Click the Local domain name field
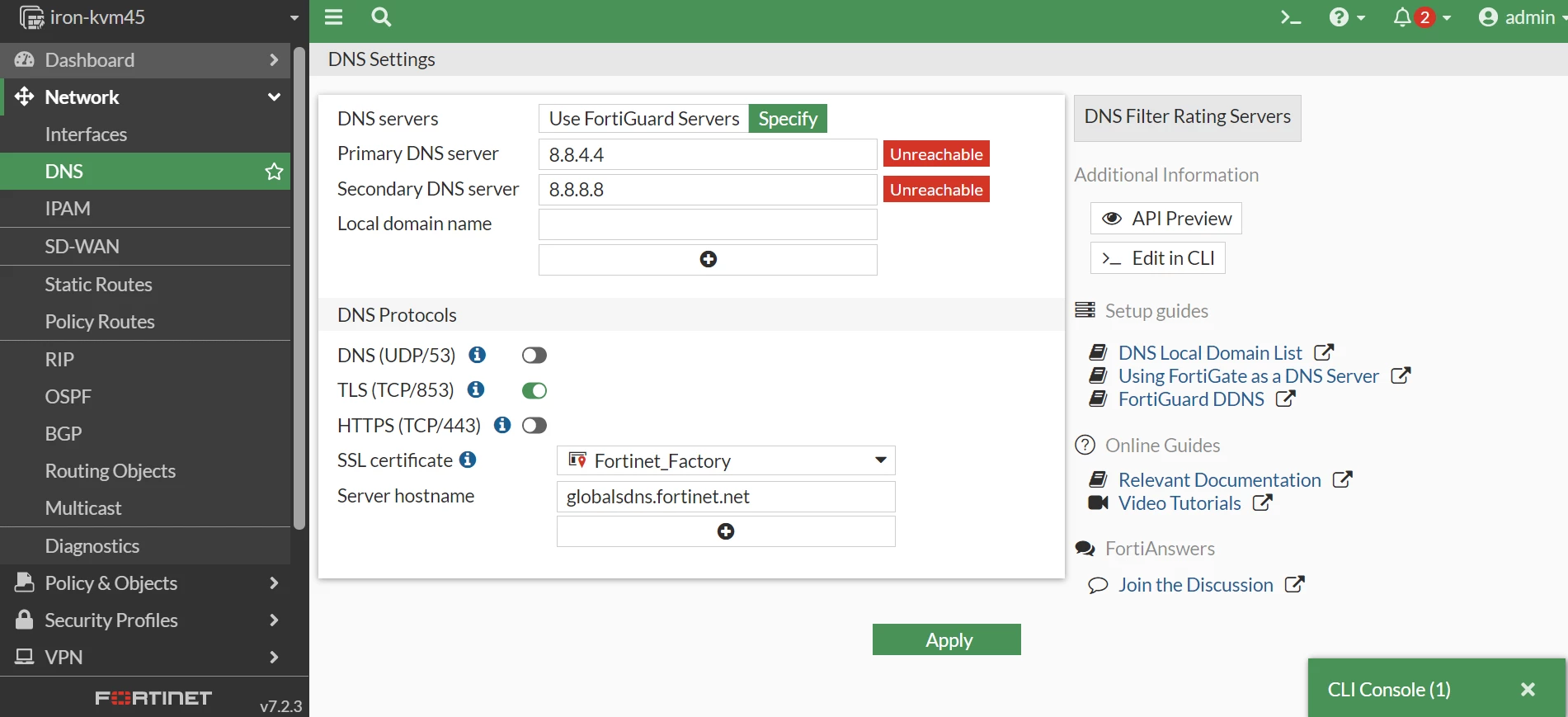The width and height of the screenshot is (1568, 717). pos(708,224)
